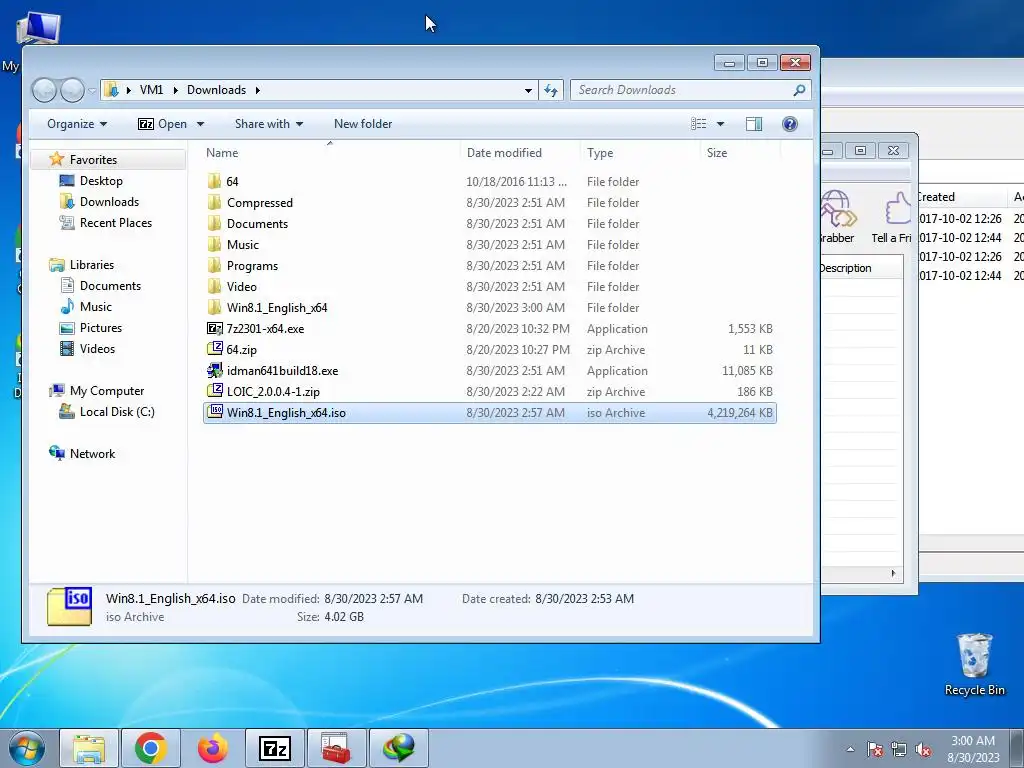
Task: Click the large iso icon in details pane
Action: click(69, 606)
